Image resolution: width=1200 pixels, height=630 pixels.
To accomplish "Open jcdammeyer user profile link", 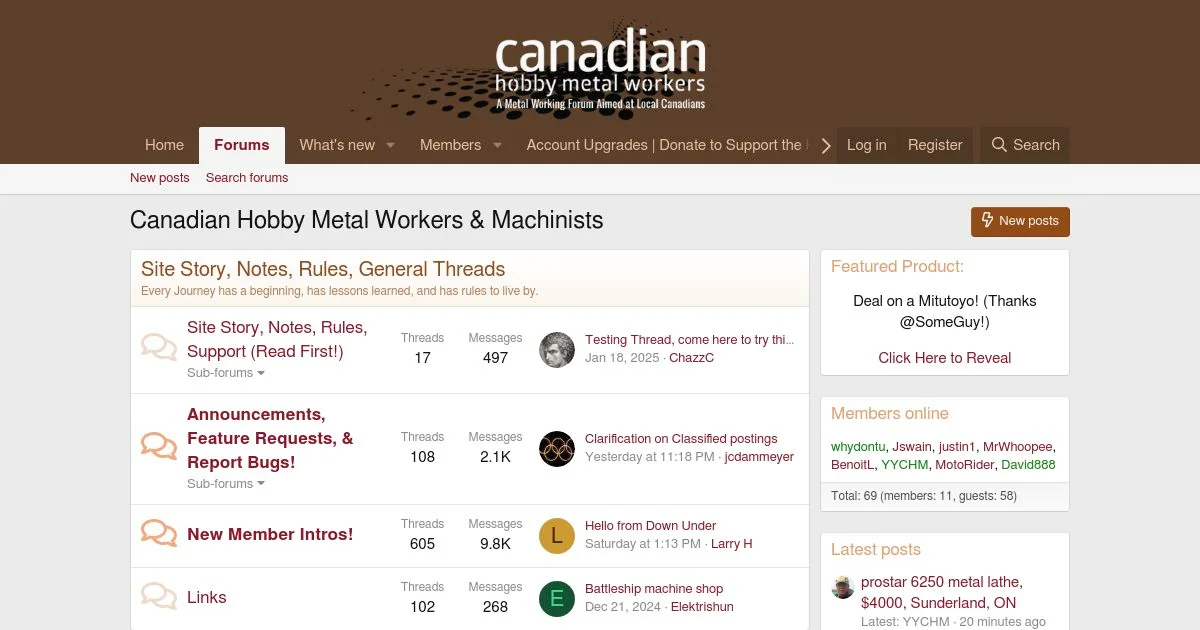I will click(759, 457).
